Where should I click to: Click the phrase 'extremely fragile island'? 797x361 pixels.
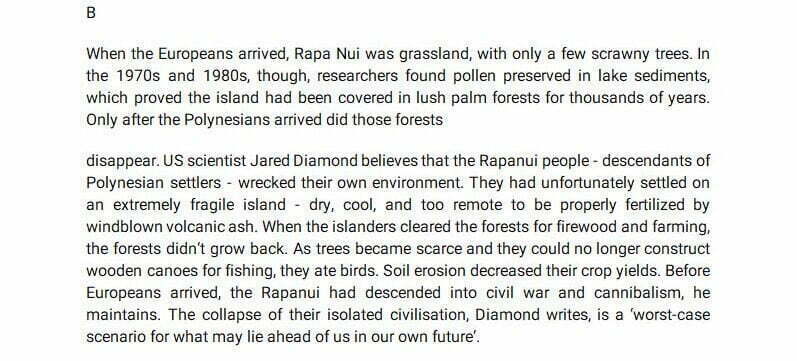[199, 205]
